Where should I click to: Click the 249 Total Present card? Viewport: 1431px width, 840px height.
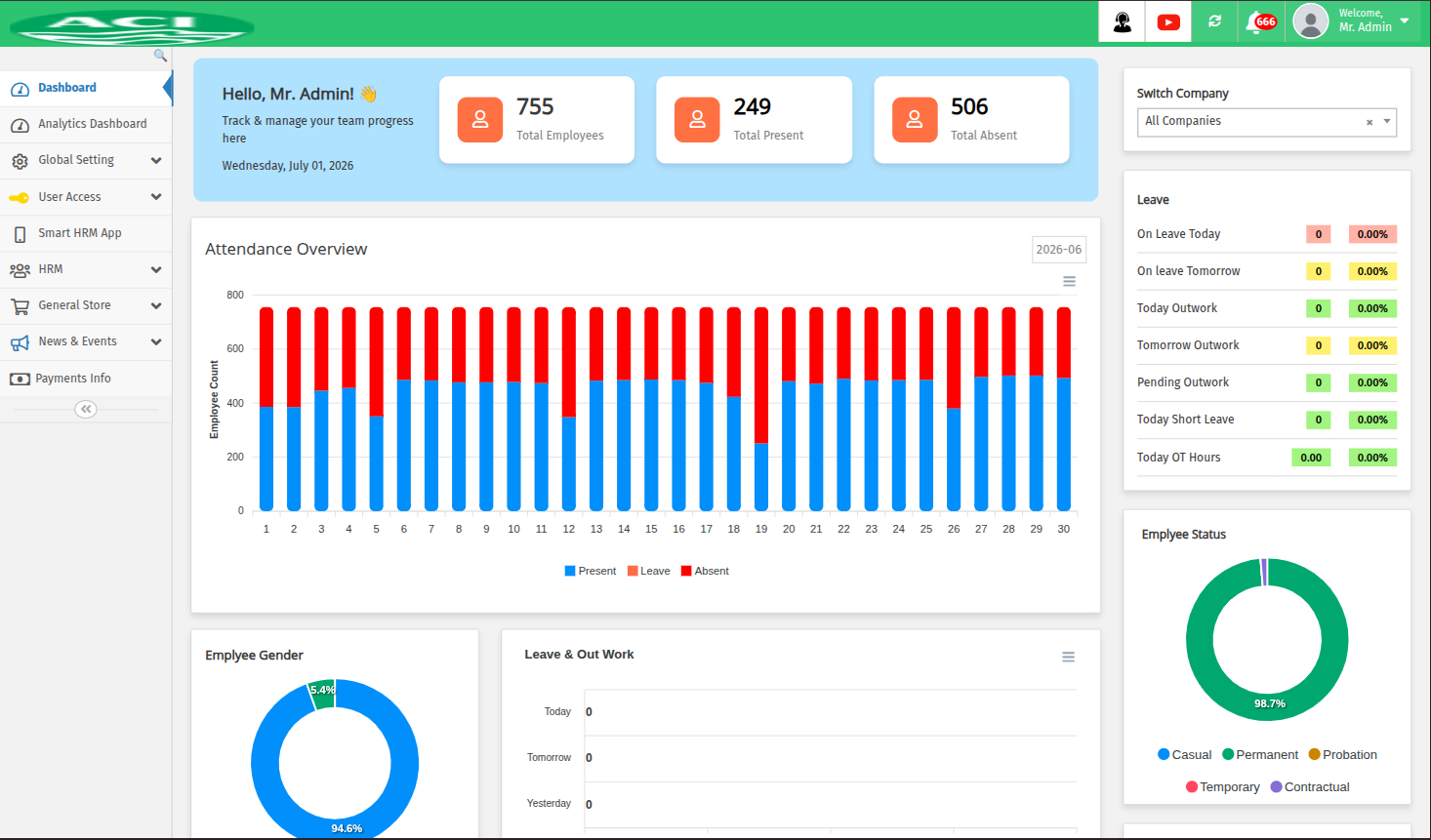(x=755, y=120)
